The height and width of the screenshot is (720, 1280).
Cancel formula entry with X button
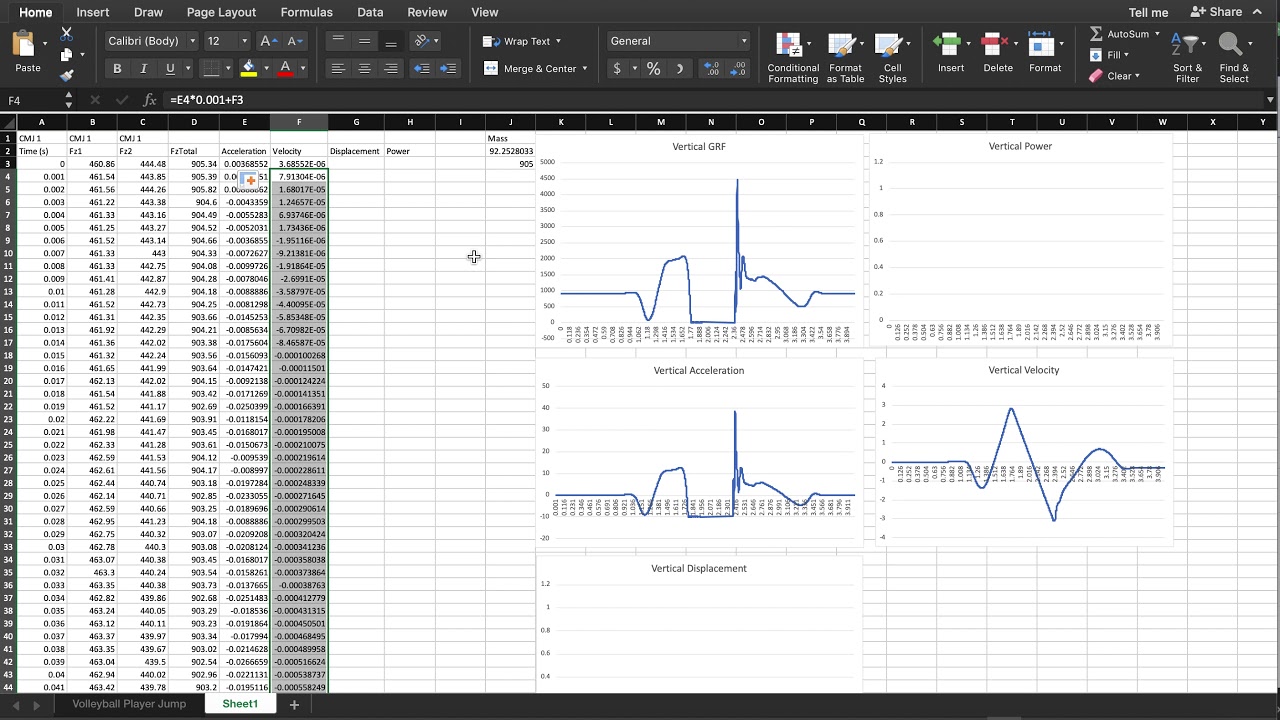pos(95,100)
